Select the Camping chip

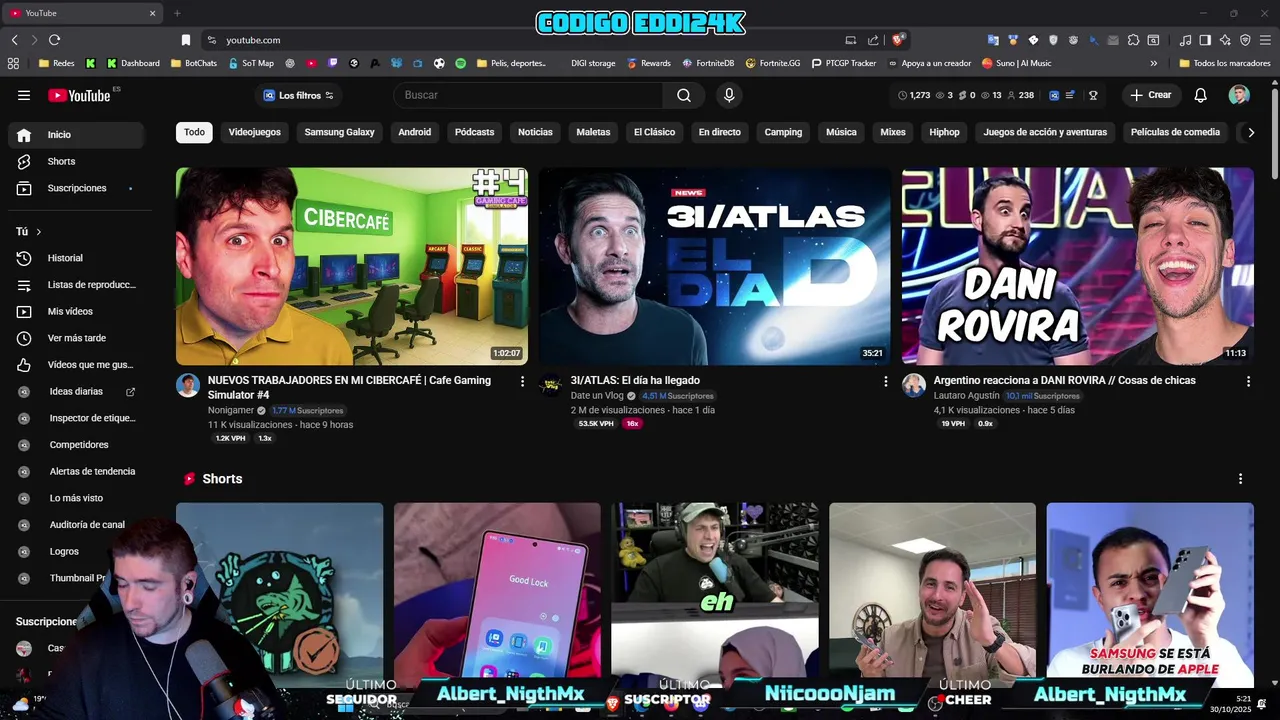click(x=783, y=132)
